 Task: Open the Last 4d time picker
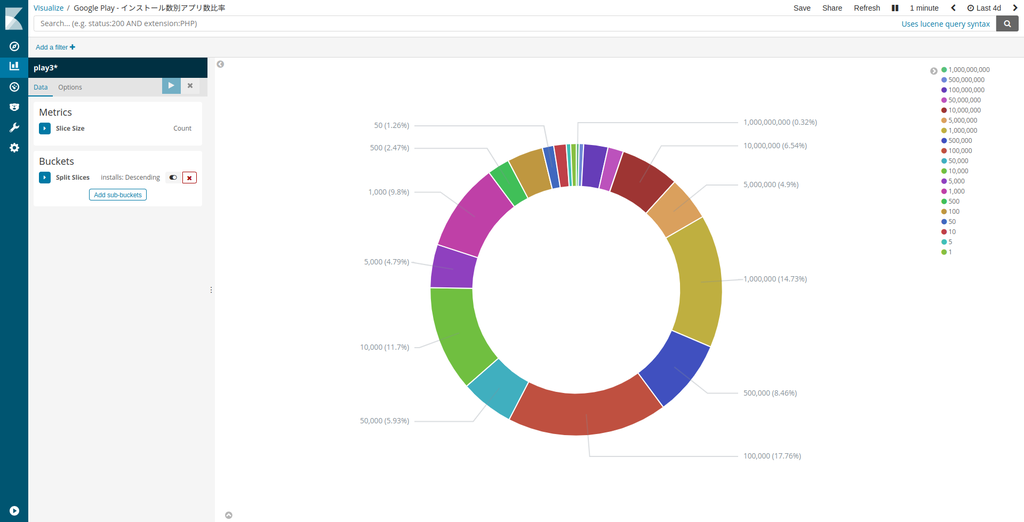coord(984,8)
